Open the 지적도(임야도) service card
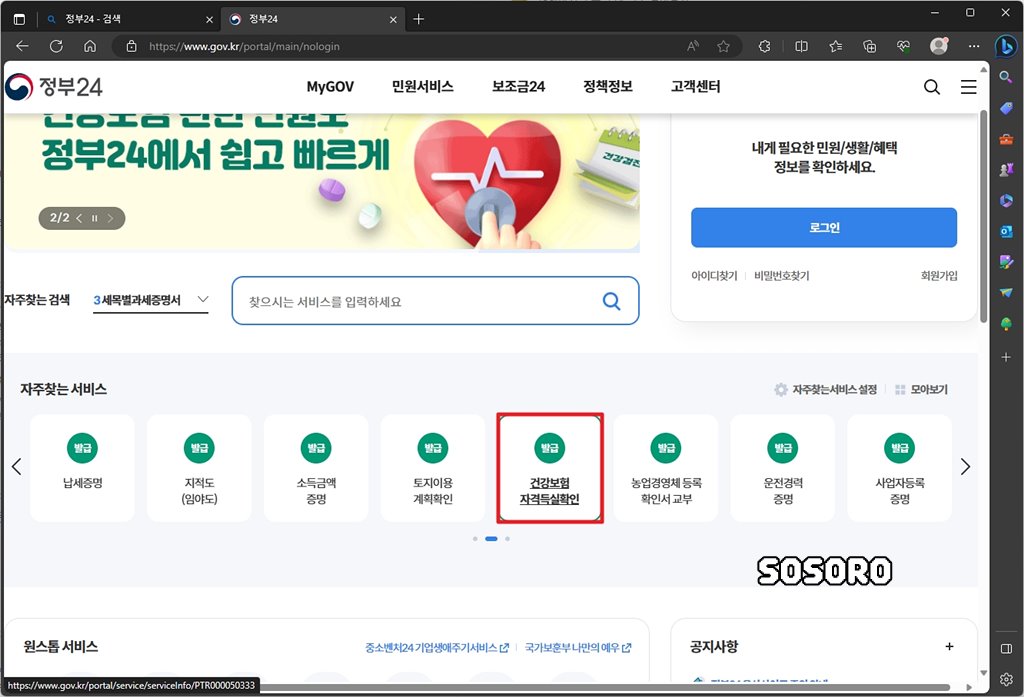Viewport: 1024px width, 697px height. pyautogui.click(x=199, y=468)
